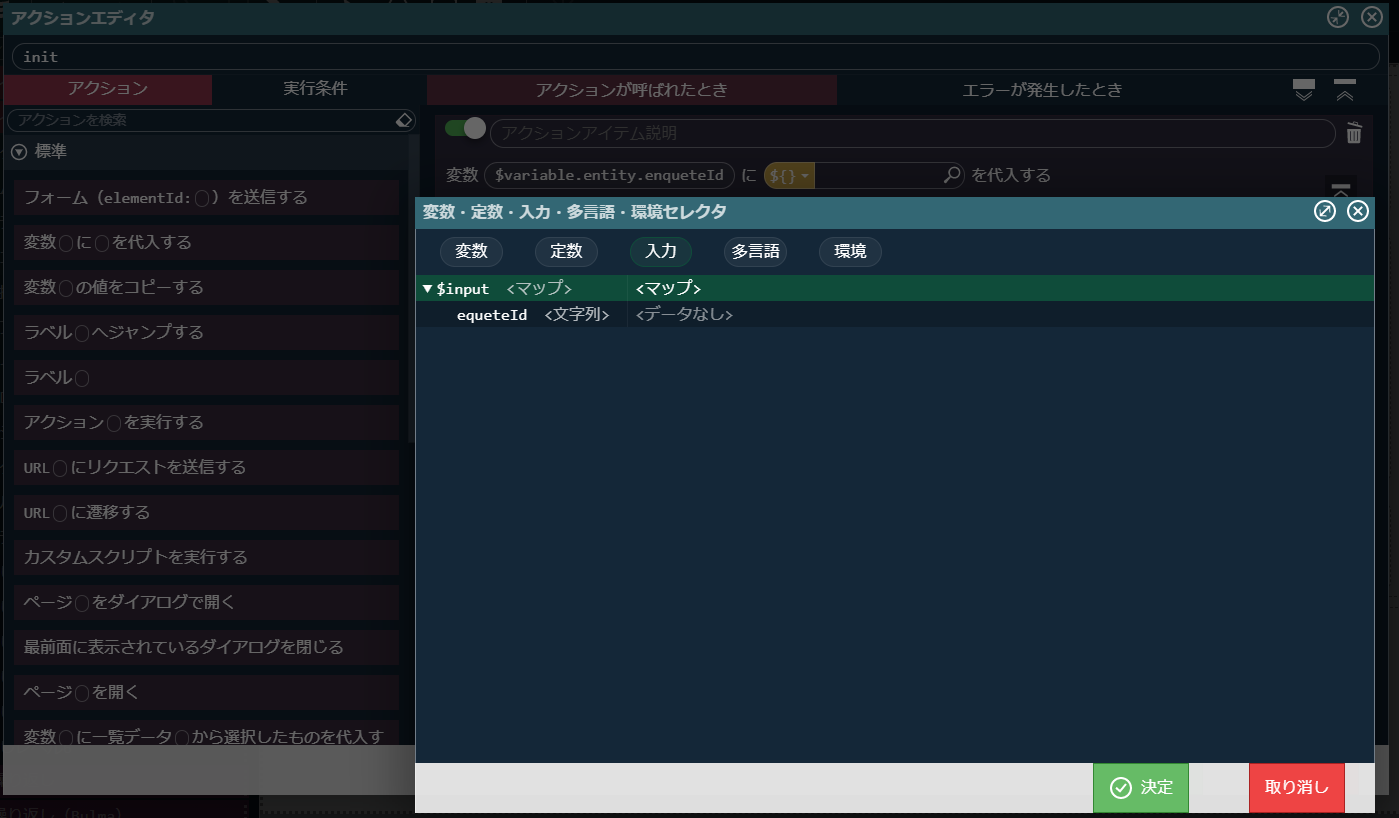Click the eraser icon in action search
The width and height of the screenshot is (1399, 818).
(404, 120)
